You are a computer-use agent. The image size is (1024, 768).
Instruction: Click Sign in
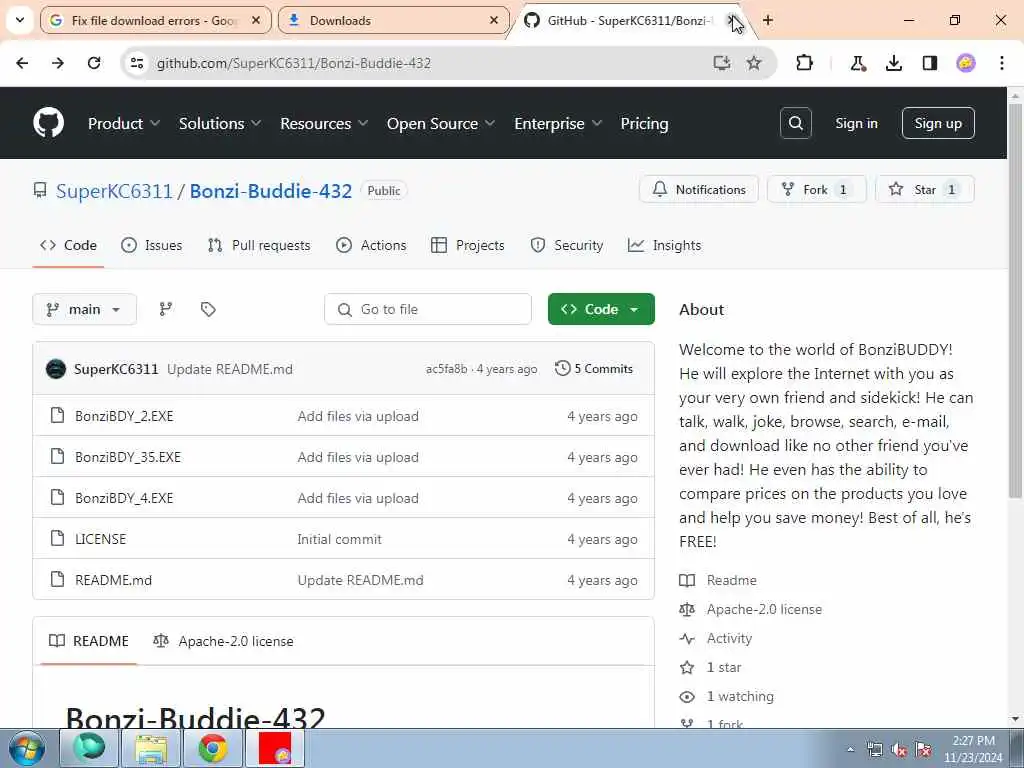(x=856, y=123)
